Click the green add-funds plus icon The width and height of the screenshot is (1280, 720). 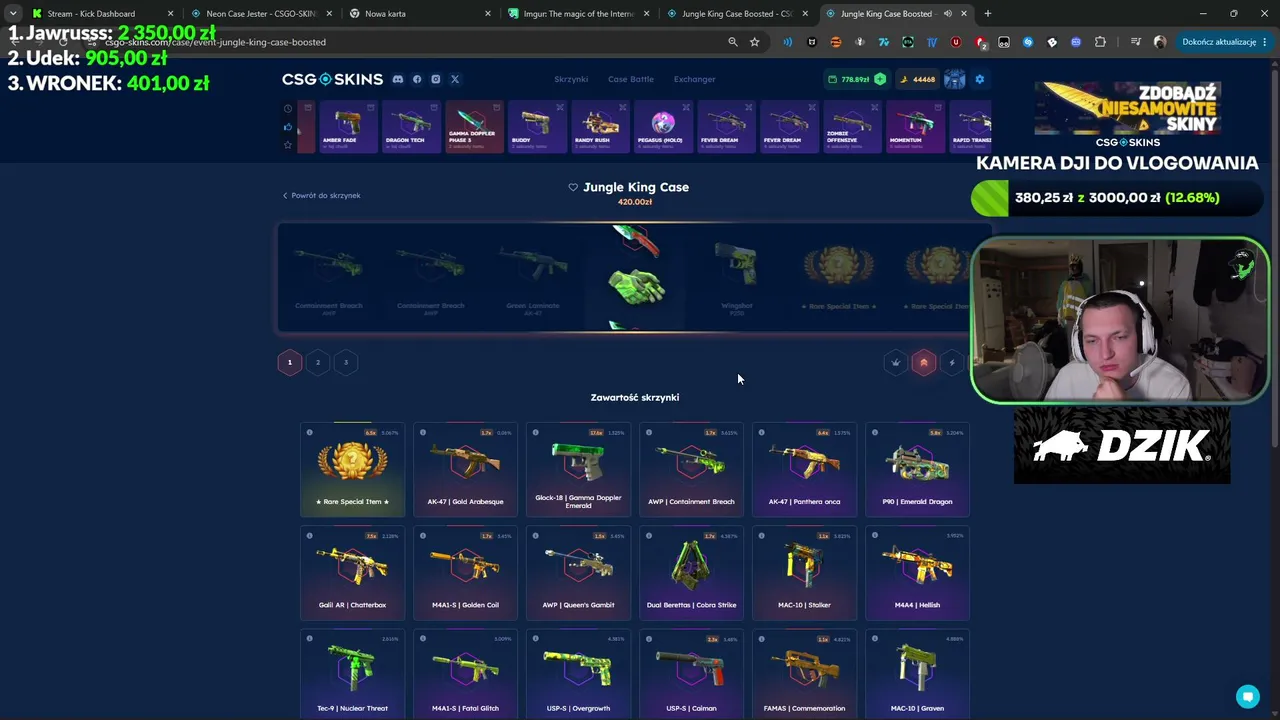click(880, 79)
